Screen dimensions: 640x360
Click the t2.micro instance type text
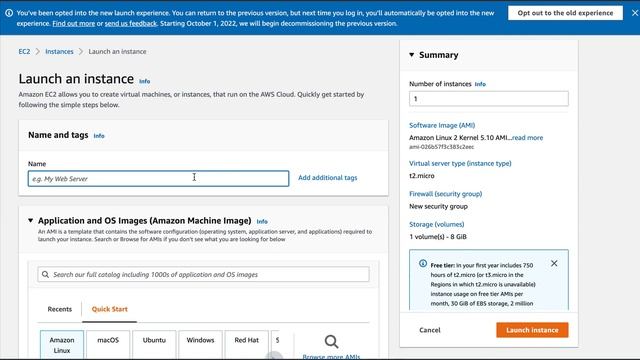pos(422,176)
